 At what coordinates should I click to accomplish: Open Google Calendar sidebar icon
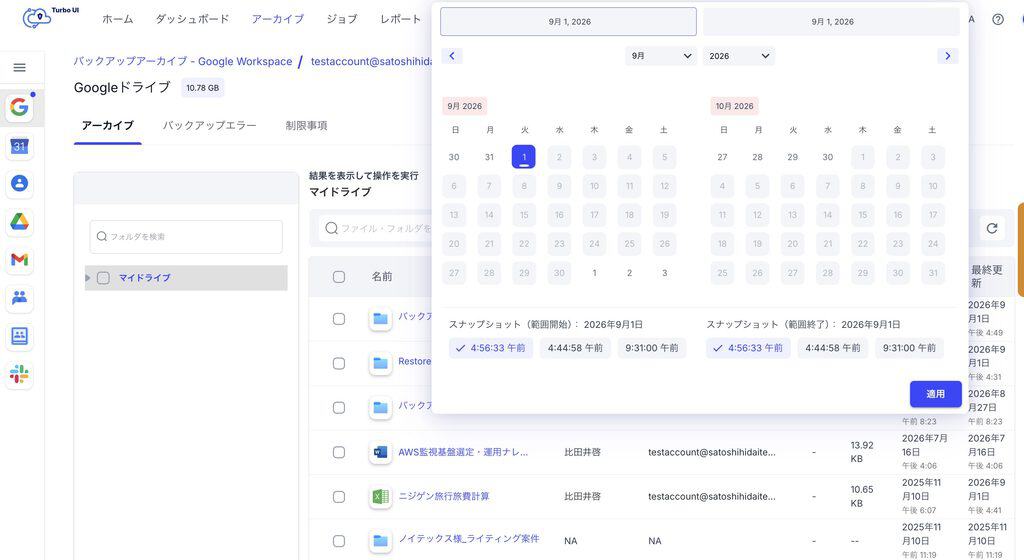coord(20,146)
